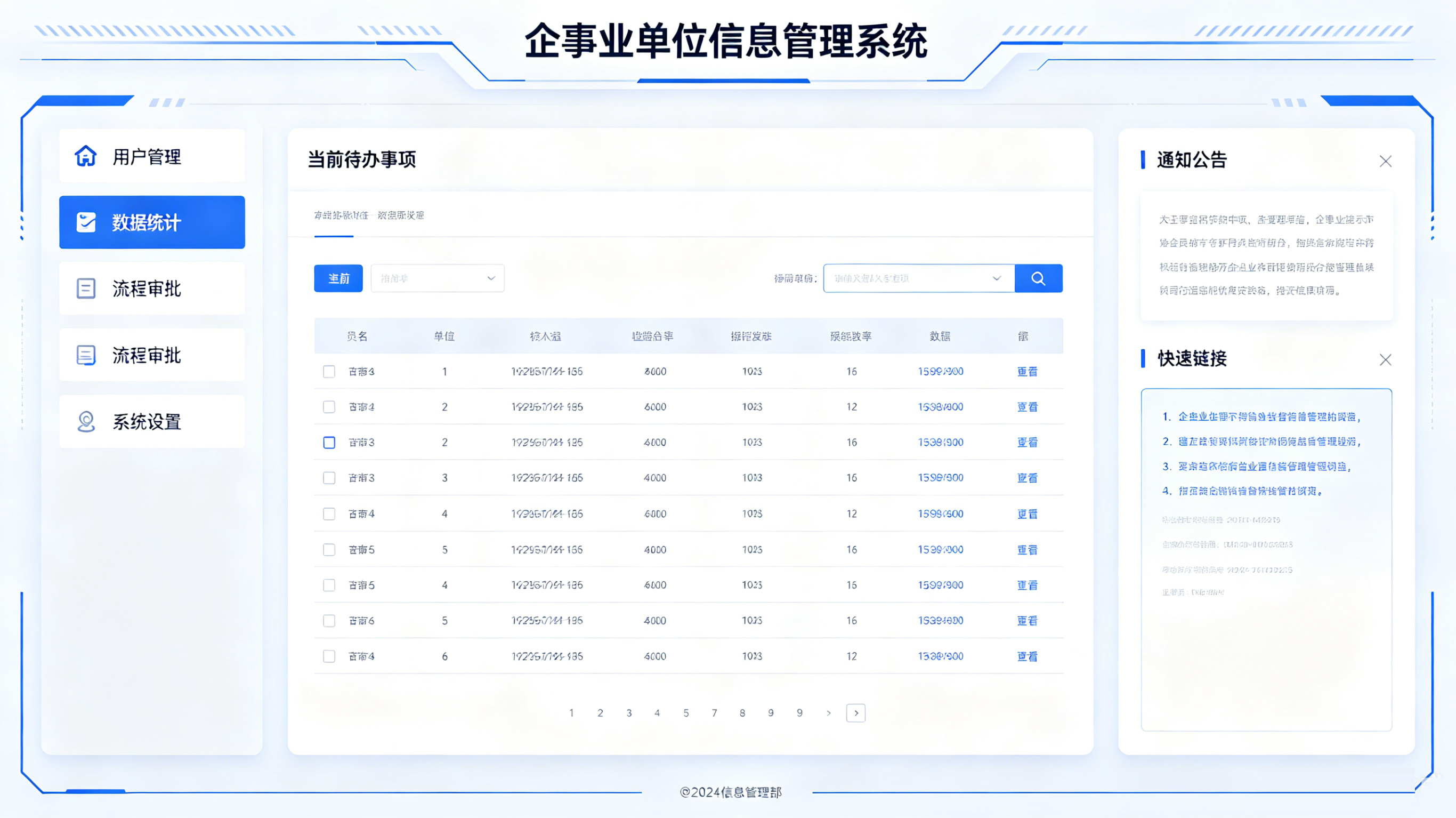
Task: Go to page 3 in the pagination
Action: [629, 713]
